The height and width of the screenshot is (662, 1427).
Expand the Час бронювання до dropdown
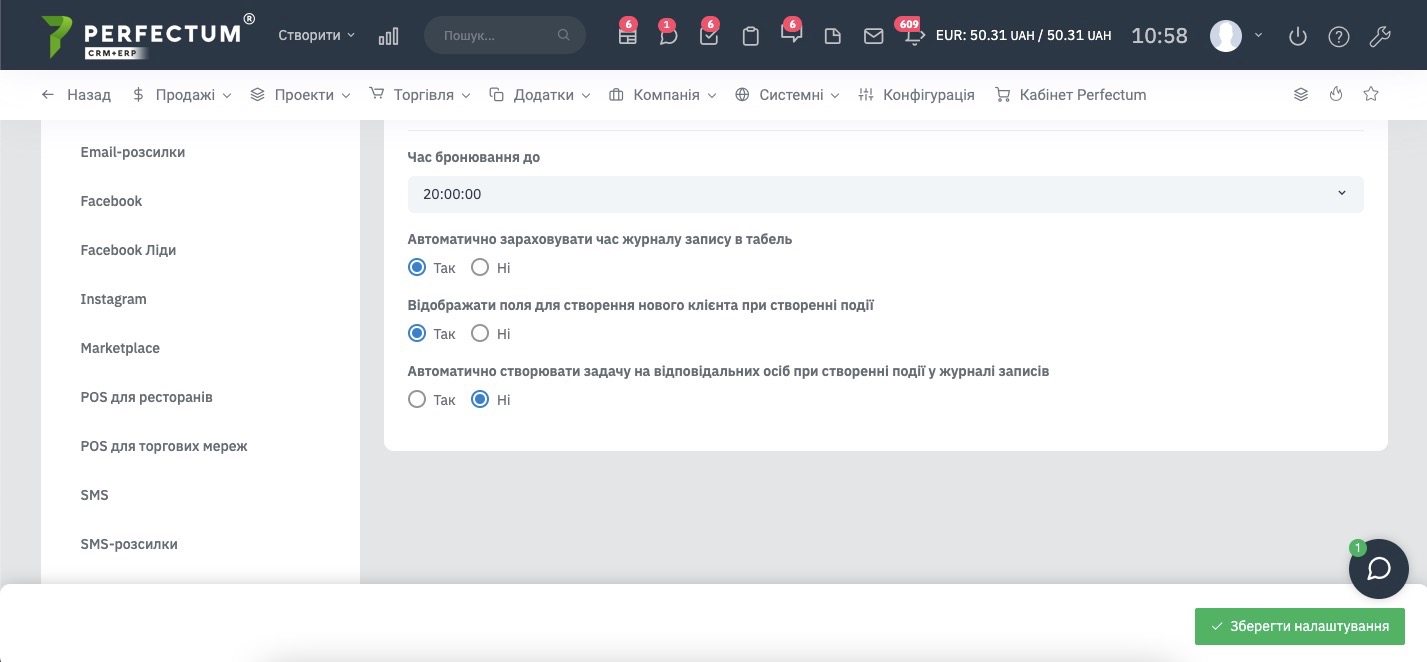(885, 194)
